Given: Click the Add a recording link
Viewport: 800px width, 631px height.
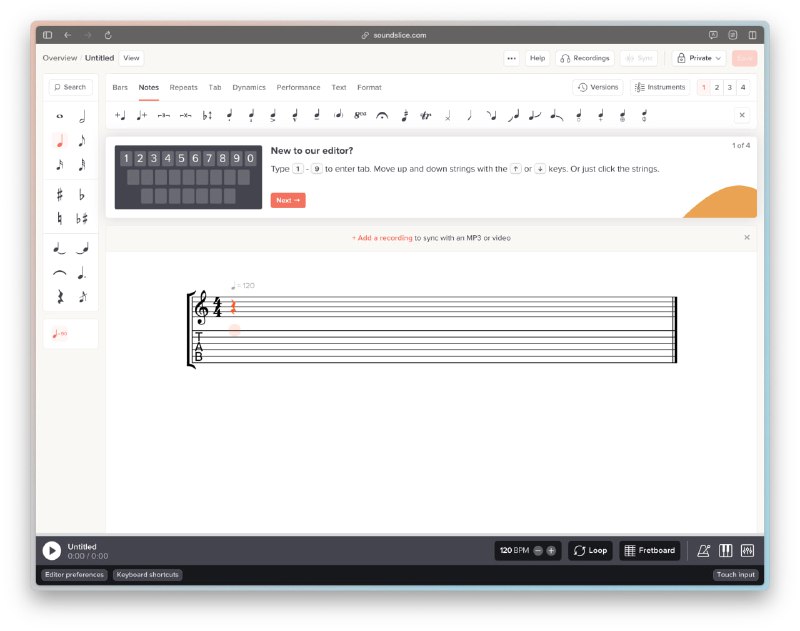Looking at the screenshot, I should [382, 238].
